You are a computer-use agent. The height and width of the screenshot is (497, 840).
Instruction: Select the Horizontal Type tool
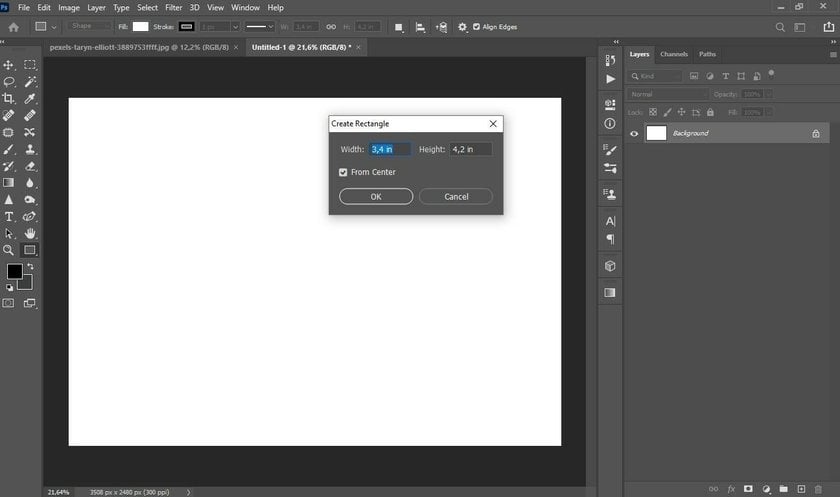point(9,217)
